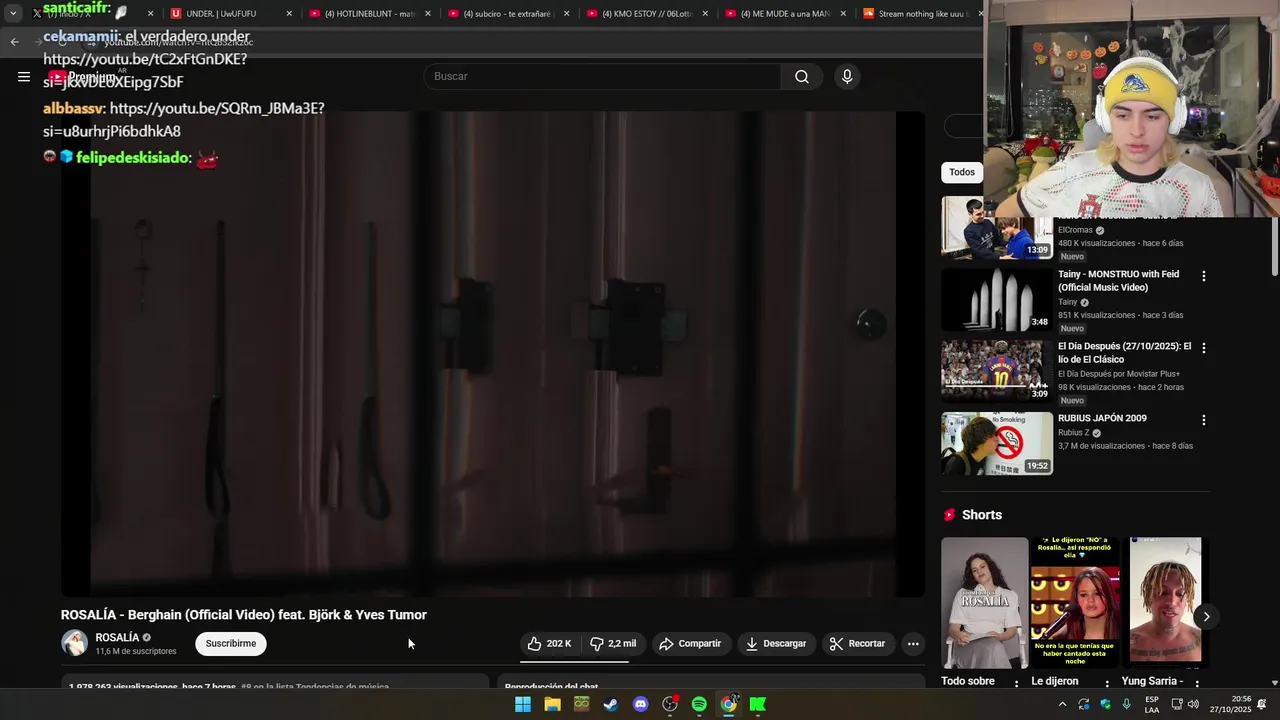Open the browser tab search dropdown
Image resolution: width=1280 pixels, height=720 pixels.
(13, 14)
